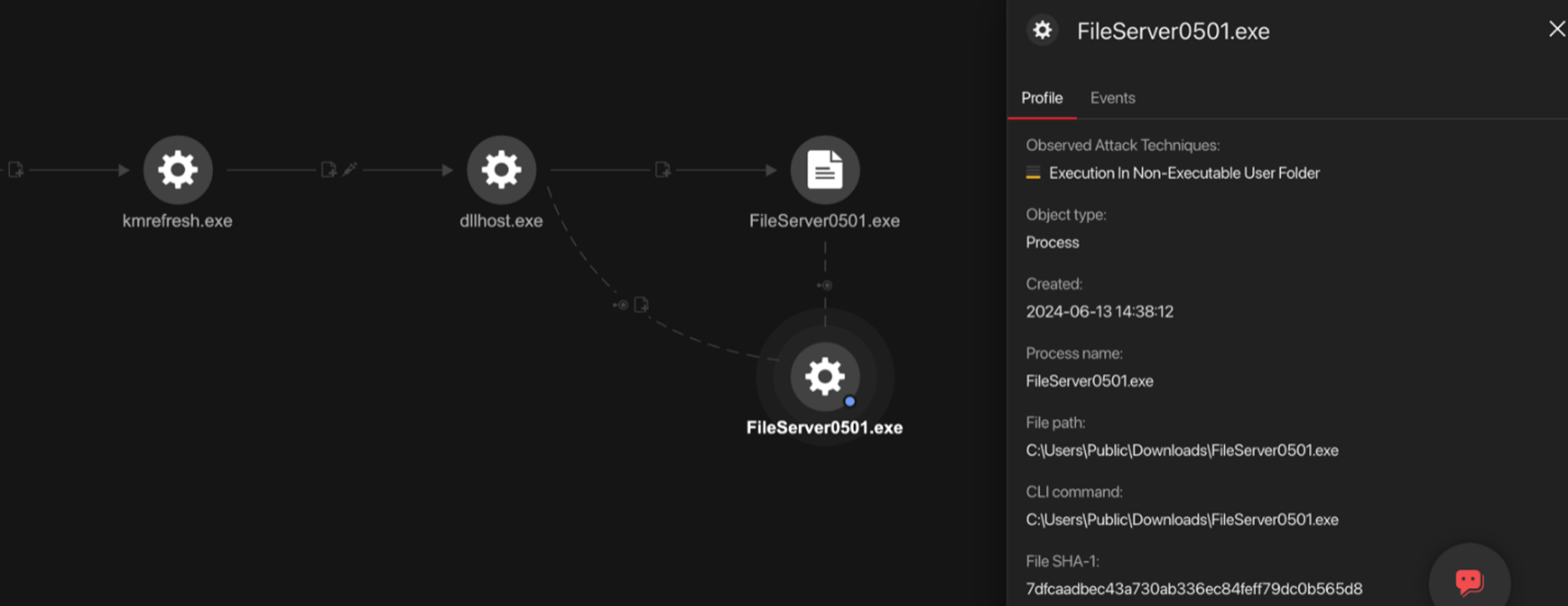Viewport: 1568px width, 606px height.
Task: Select the Profile tab
Action: point(1042,98)
